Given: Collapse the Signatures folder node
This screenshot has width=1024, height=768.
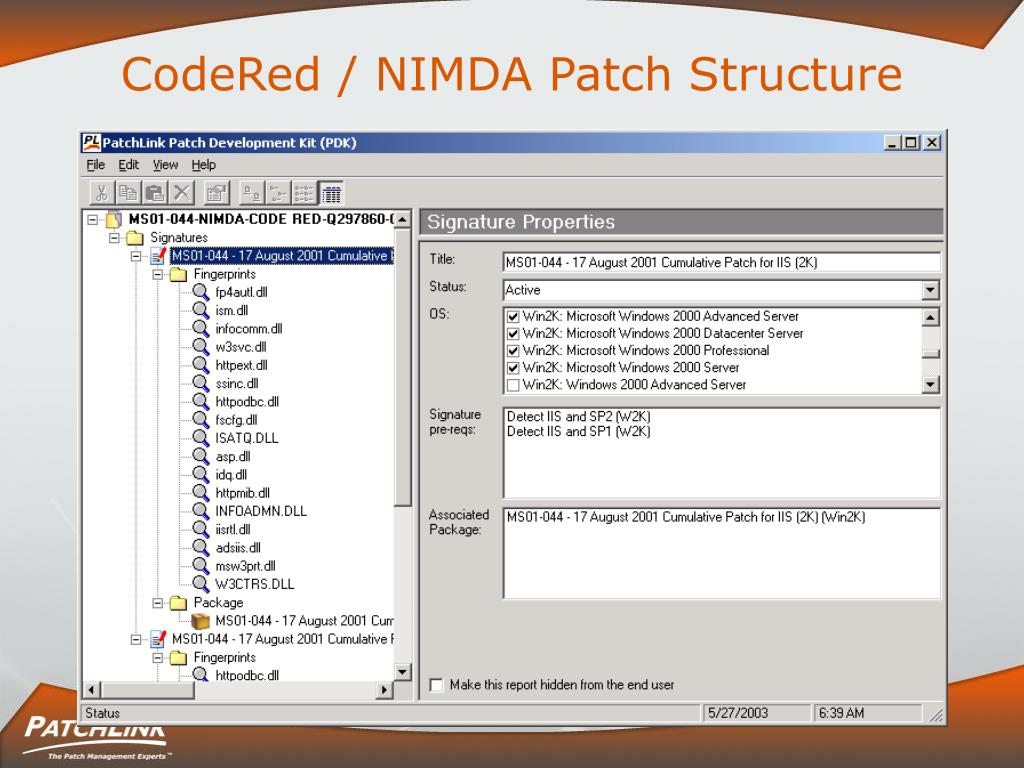Looking at the screenshot, I should (x=114, y=238).
